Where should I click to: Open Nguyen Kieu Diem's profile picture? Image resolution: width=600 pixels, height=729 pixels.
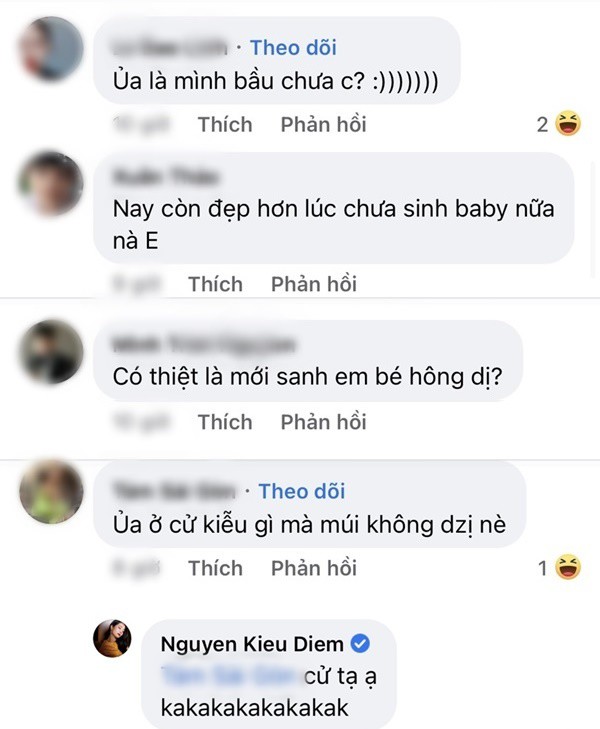[x=112, y=639]
